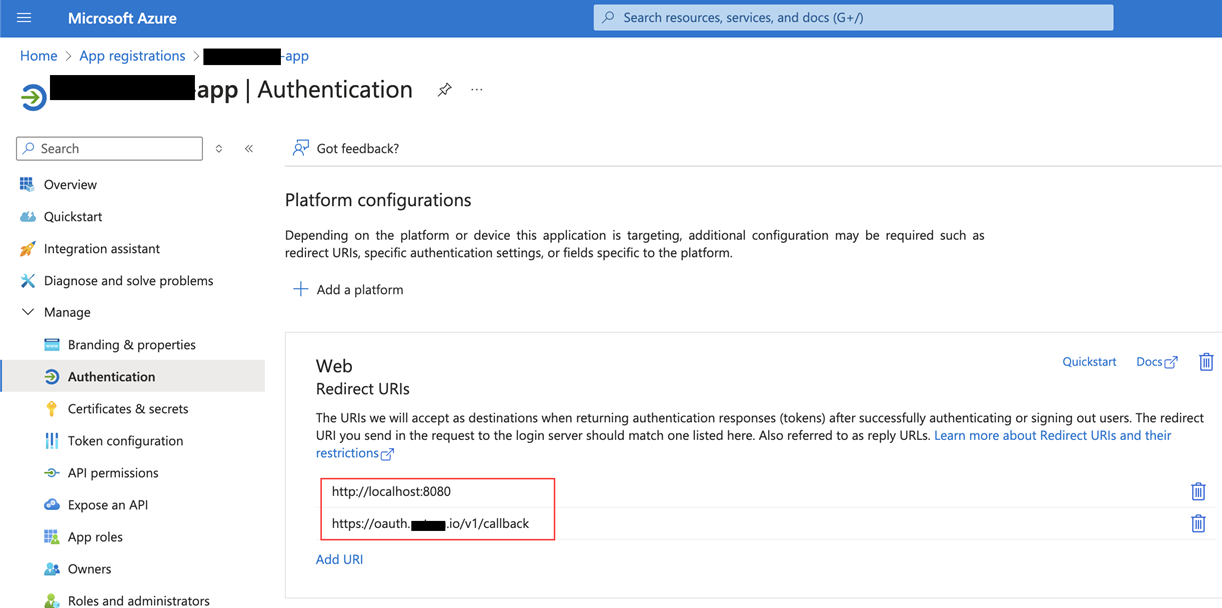Open Learn more about Redirect URIs link
The width and height of the screenshot is (1222, 608).
[1053, 436]
